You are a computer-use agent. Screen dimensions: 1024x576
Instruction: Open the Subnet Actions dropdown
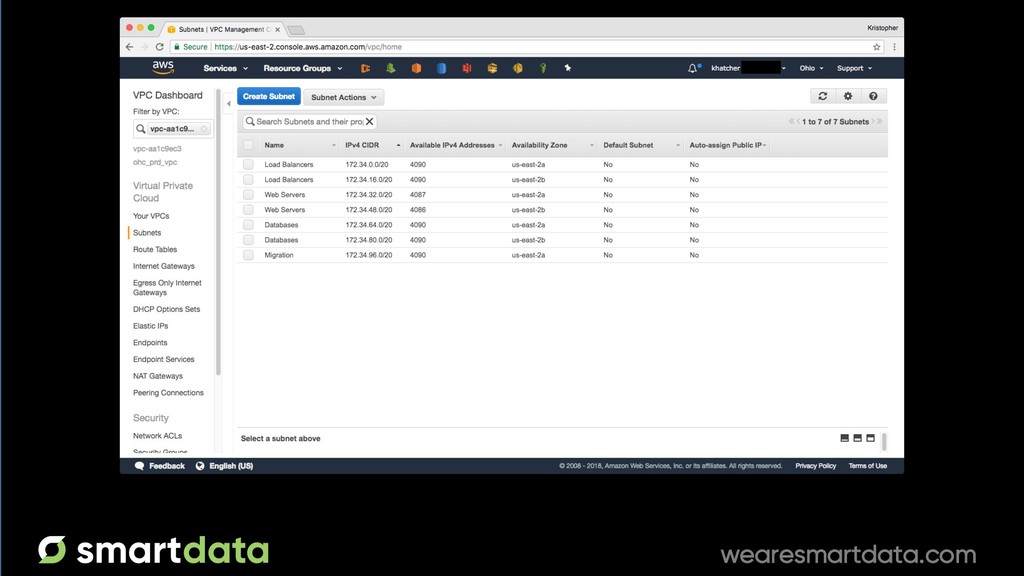point(344,97)
